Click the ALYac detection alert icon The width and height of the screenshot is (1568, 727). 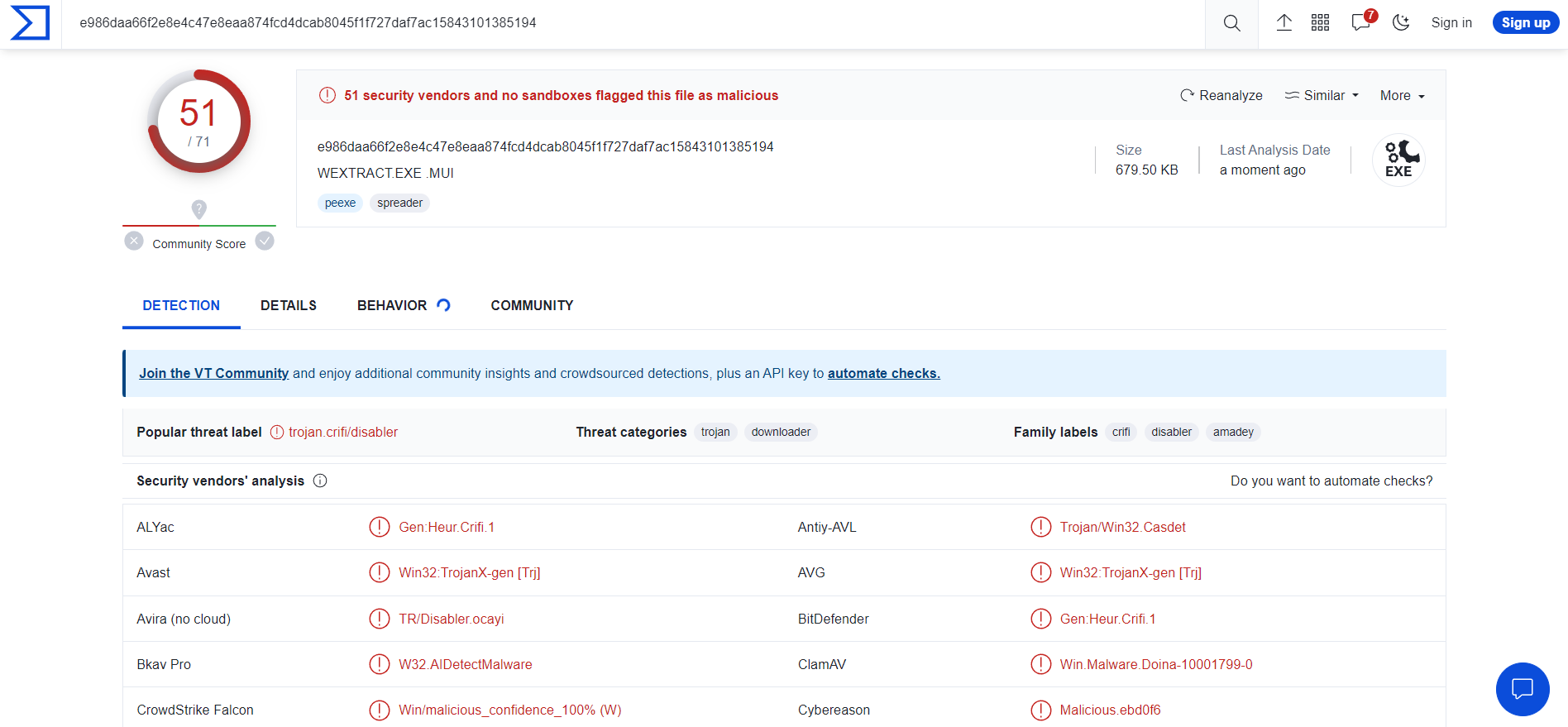[380, 527]
